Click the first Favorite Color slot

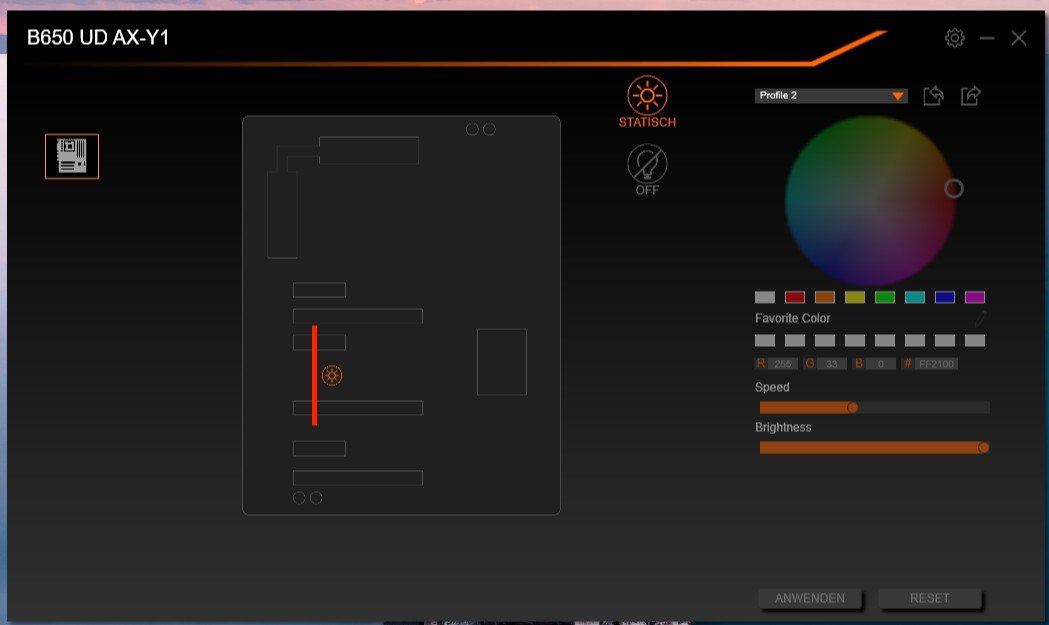(765, 341)
